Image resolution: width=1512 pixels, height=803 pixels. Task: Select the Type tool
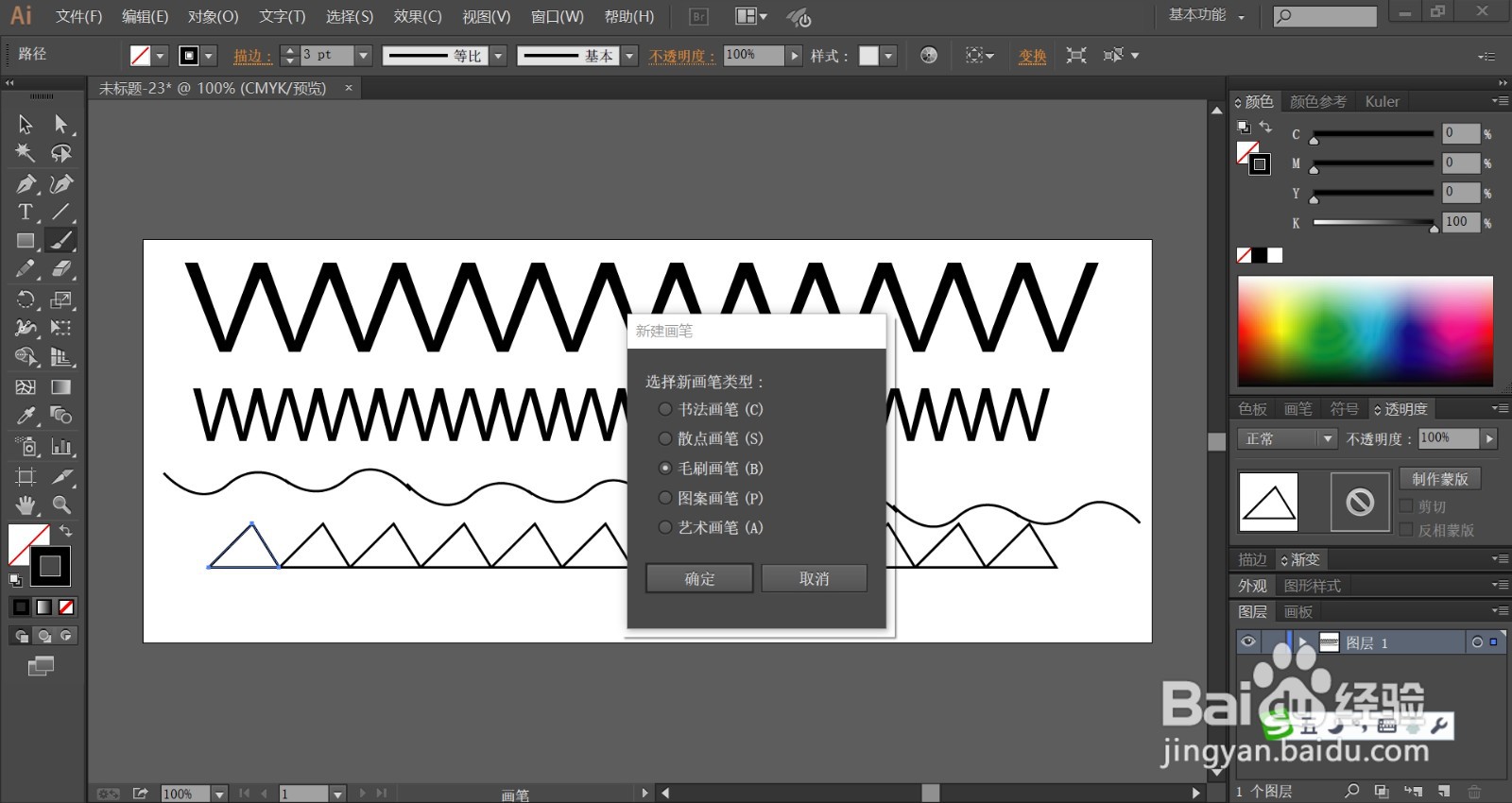(26, 212)
